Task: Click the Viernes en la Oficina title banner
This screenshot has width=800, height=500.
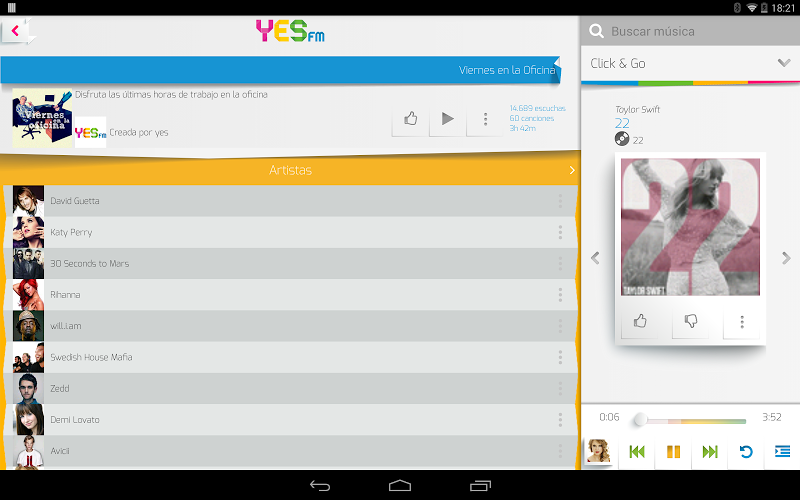Action: pyautogui.click(x=281, y=70)
